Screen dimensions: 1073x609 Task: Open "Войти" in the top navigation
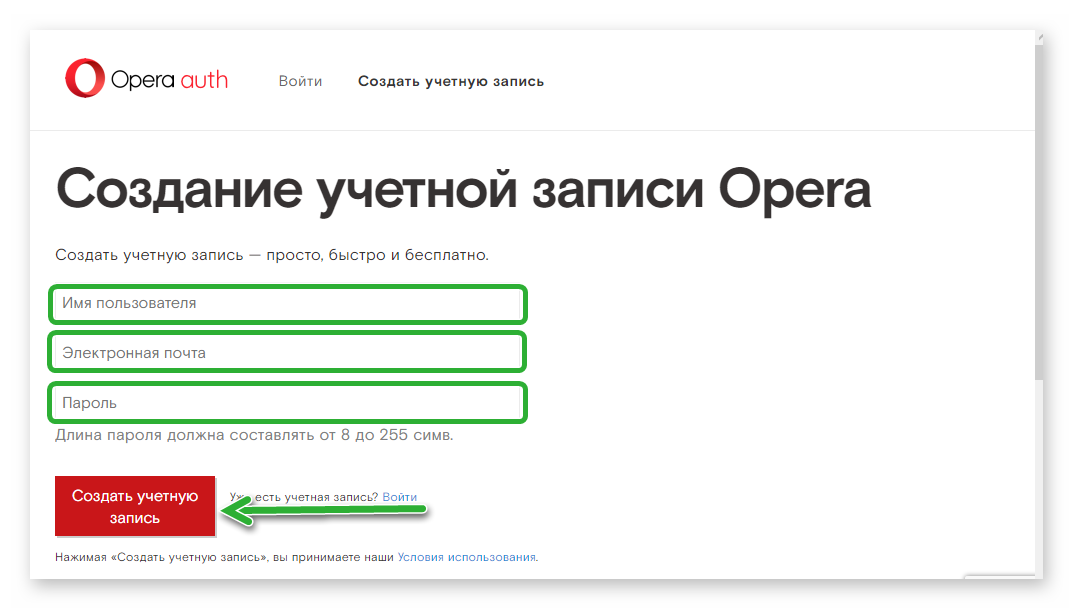click(300, 81)
